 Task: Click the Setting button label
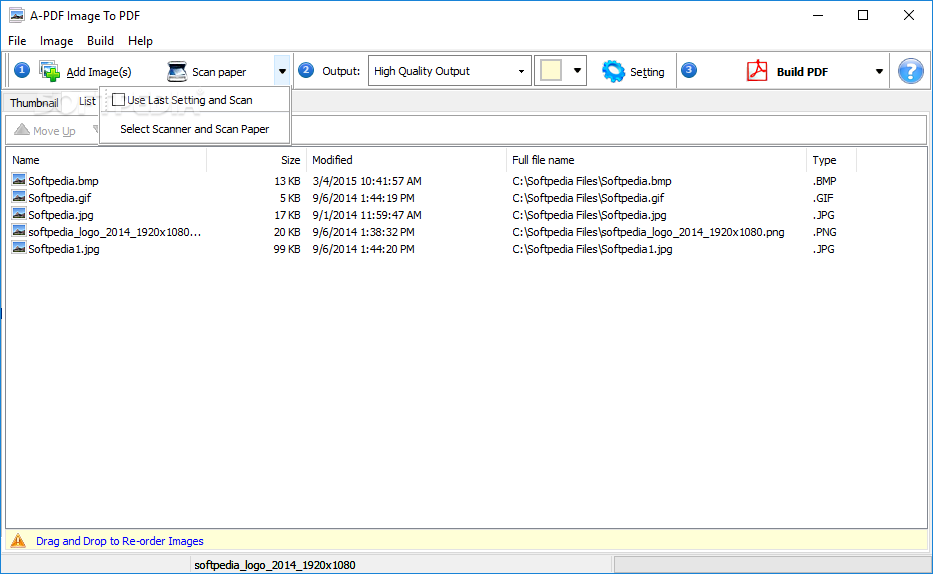[647, 72]
